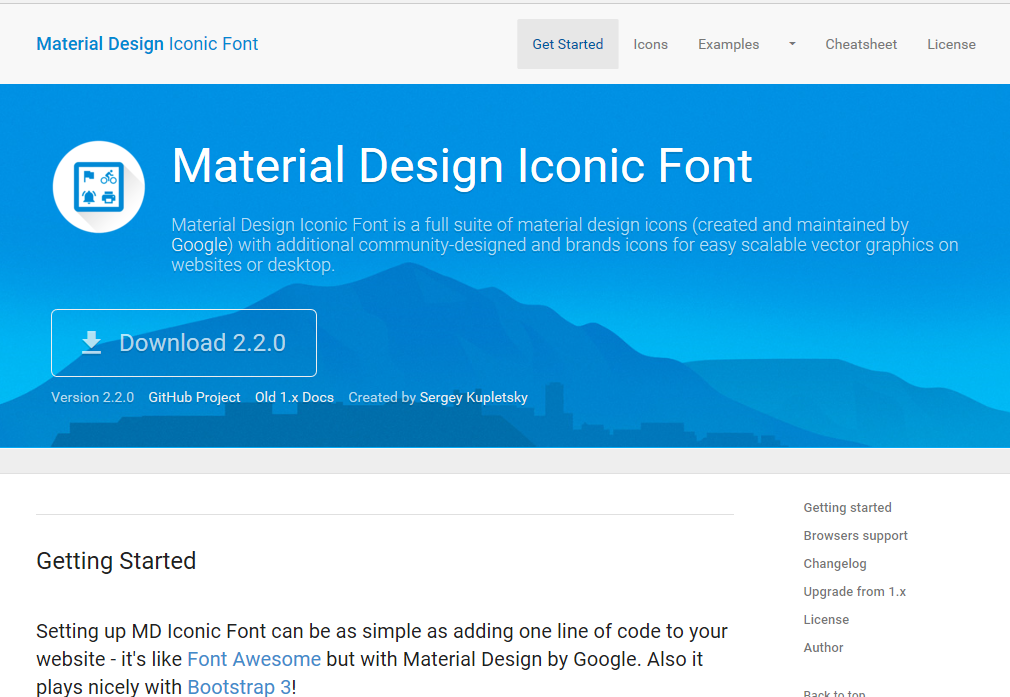
Task: Open License in the top navigation
Action: click(951, 44)
